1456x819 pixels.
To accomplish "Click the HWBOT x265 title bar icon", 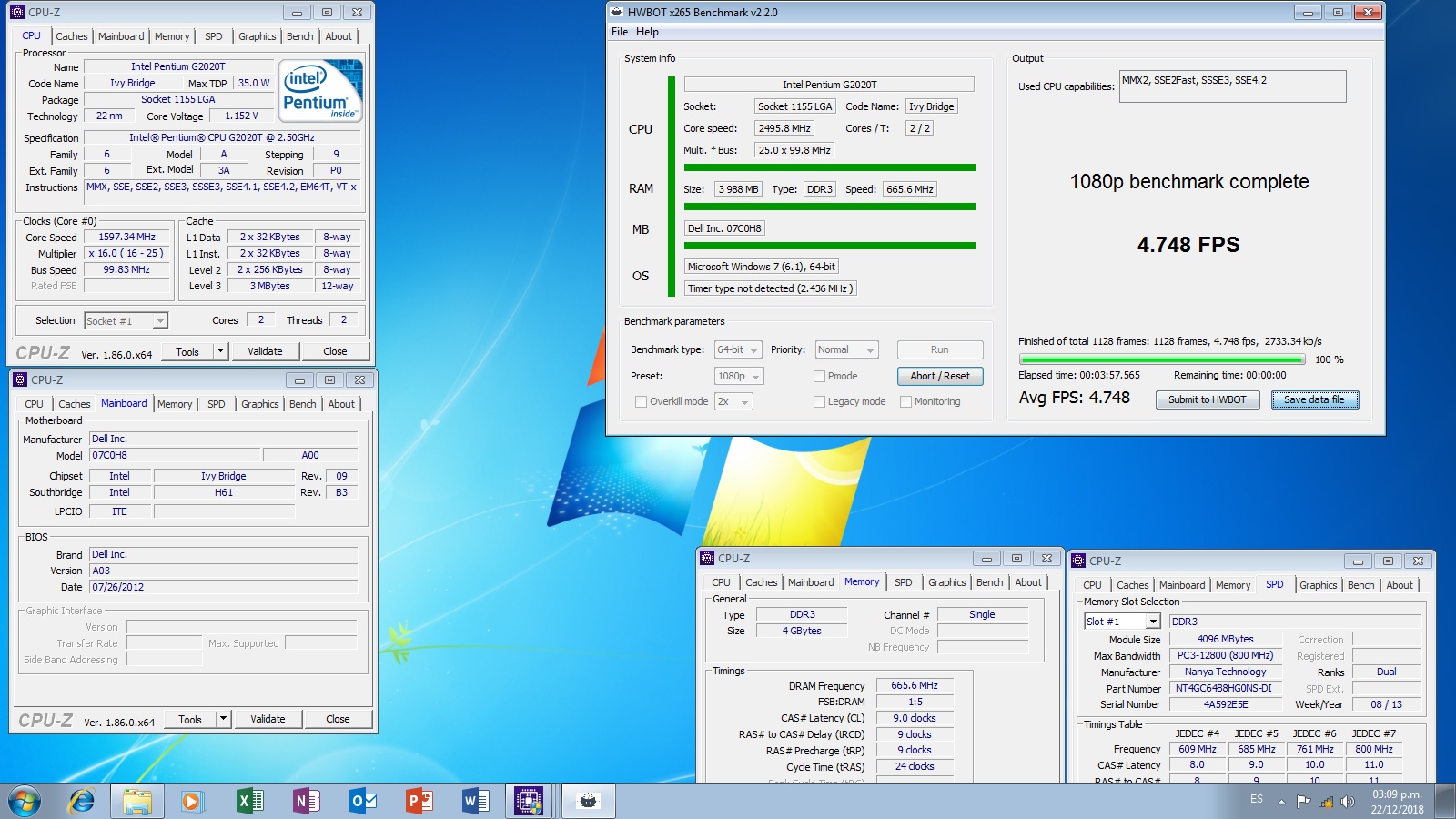I will pos(616,12).
